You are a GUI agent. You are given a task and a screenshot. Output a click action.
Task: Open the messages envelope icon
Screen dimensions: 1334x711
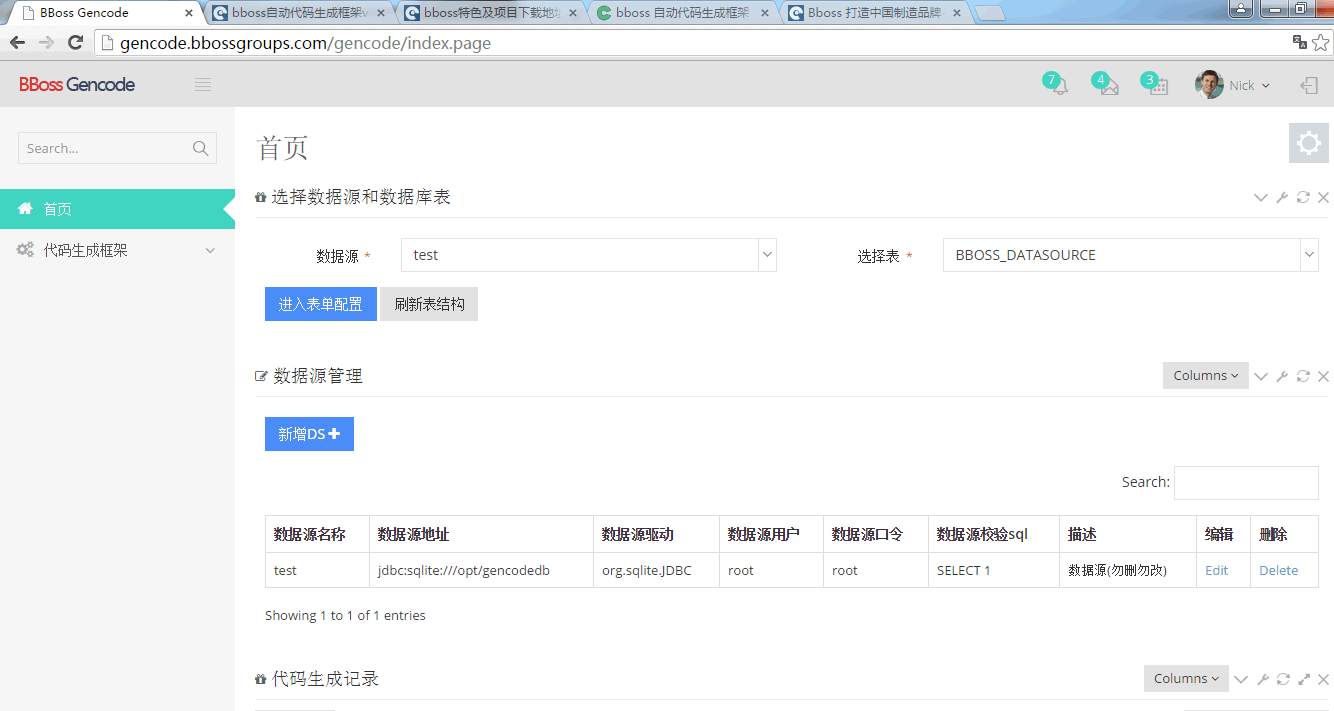1108,86
